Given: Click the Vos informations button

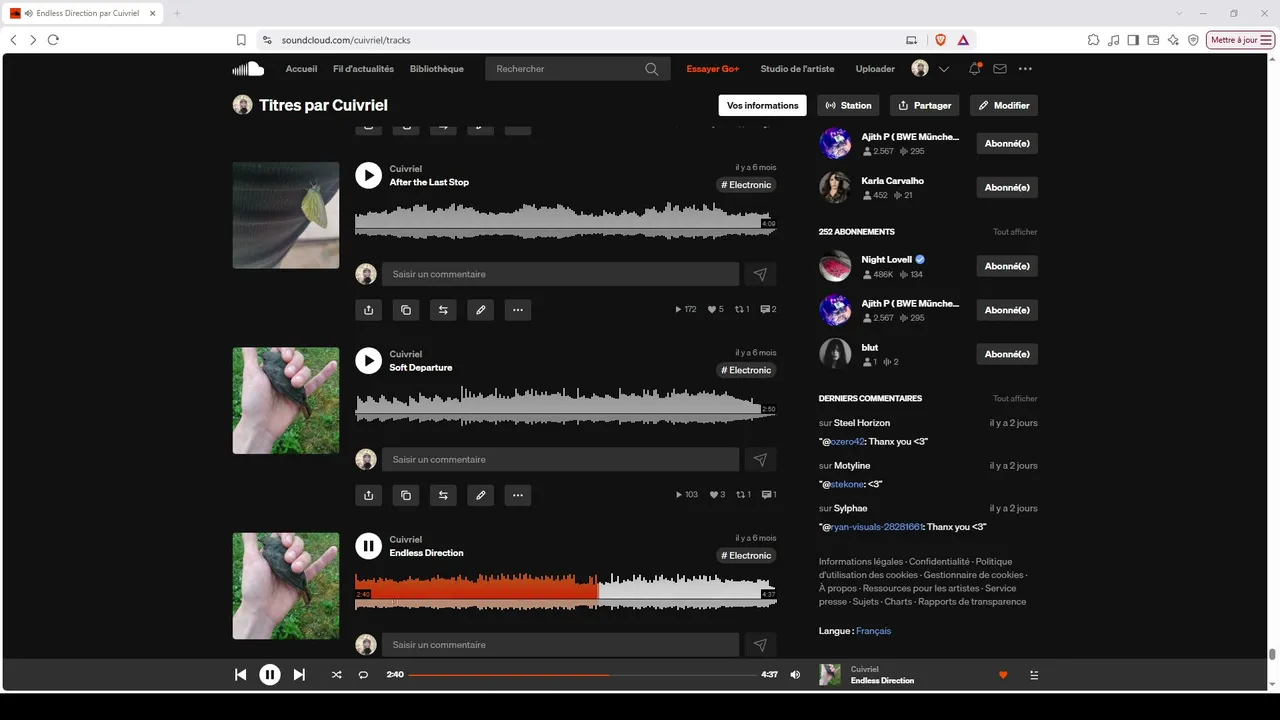Looking at the screenshot, I should pyautogui.click(x=763, y=105).
